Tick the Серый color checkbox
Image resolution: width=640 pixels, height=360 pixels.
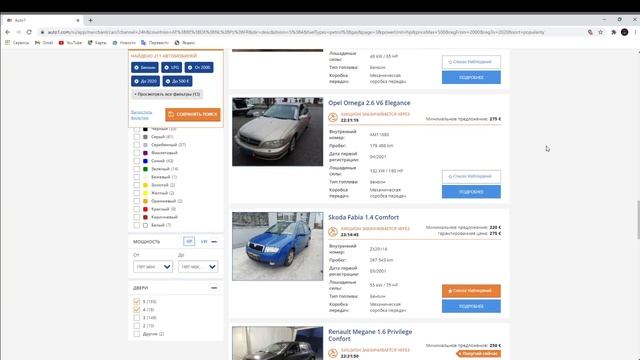click(137, 137)
